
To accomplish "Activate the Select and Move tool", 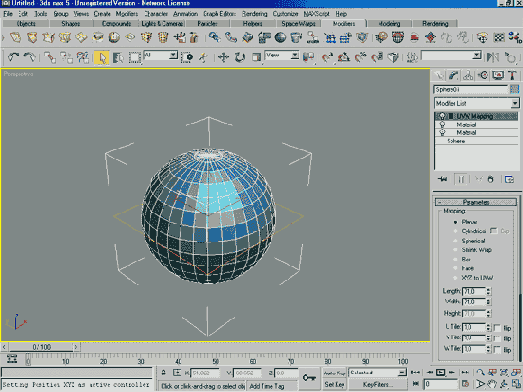I will tap(223, 57).
